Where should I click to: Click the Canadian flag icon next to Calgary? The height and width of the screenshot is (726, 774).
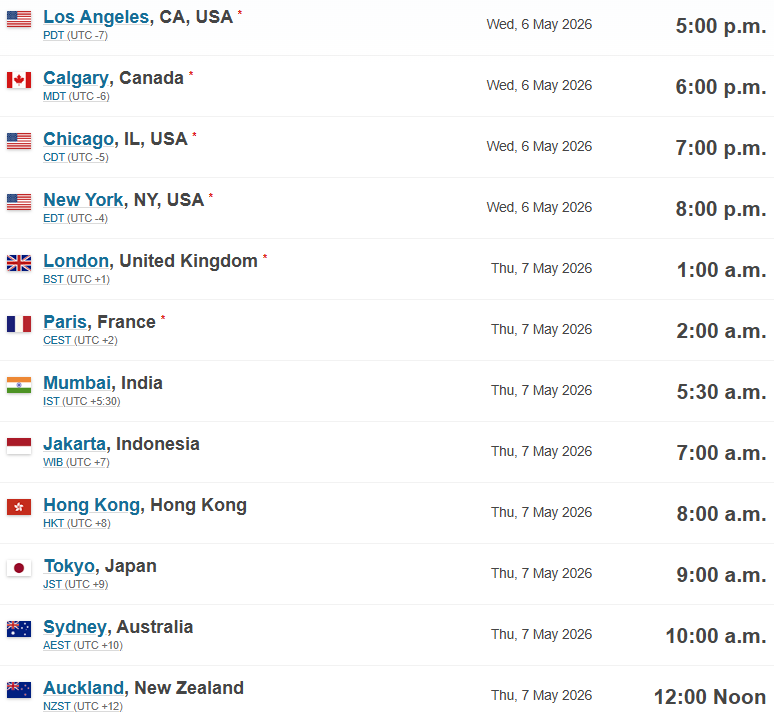click(19, 80)
